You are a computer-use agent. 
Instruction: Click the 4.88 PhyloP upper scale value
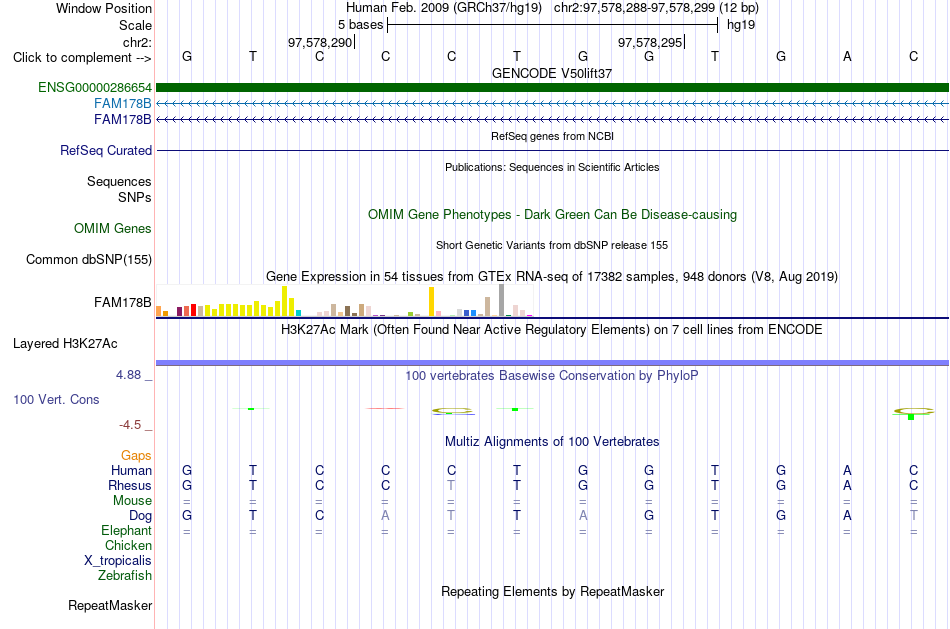click(128, 375)
